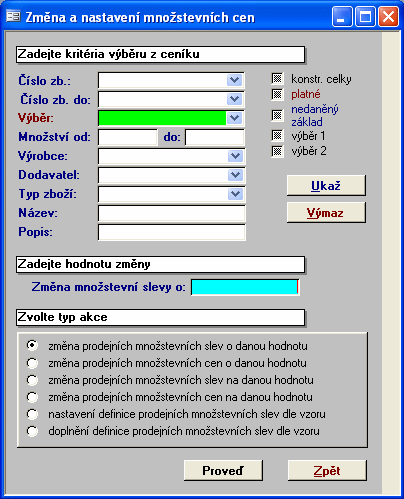Screen dimensions: 404x499
Task: Go back with the 'Zpět' button
Action: 327,471
